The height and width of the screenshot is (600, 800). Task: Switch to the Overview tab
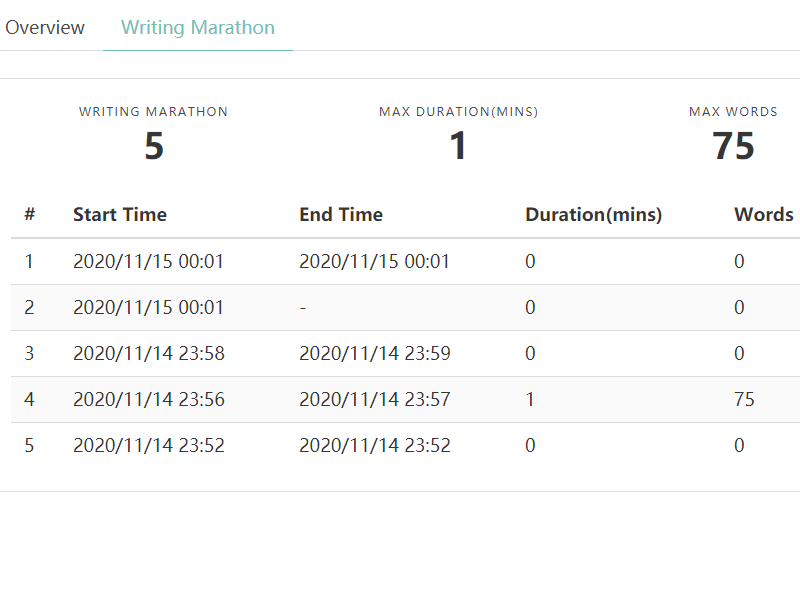coord(45,28)
